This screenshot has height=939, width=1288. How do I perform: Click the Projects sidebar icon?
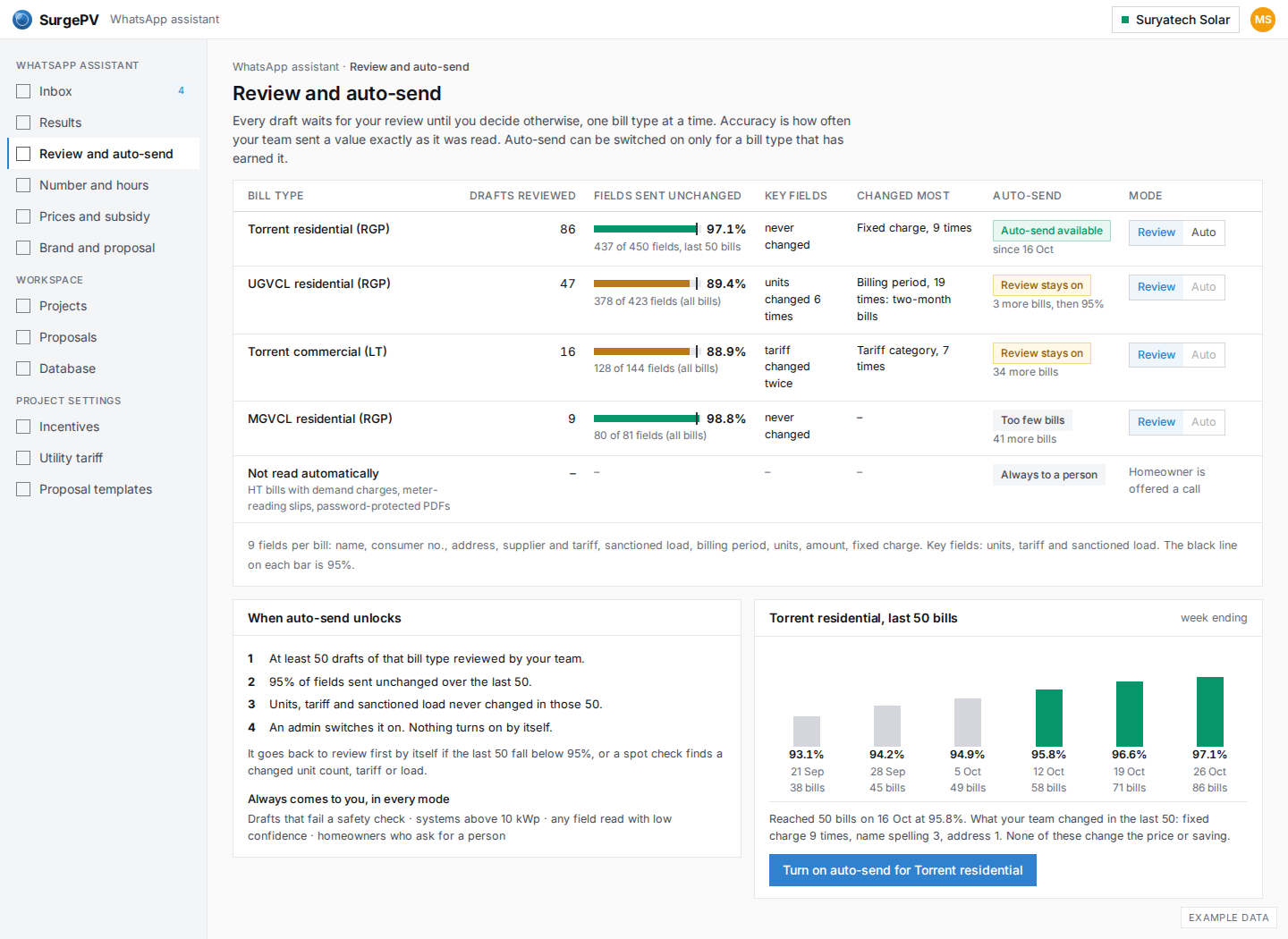(x=23, y=306)
